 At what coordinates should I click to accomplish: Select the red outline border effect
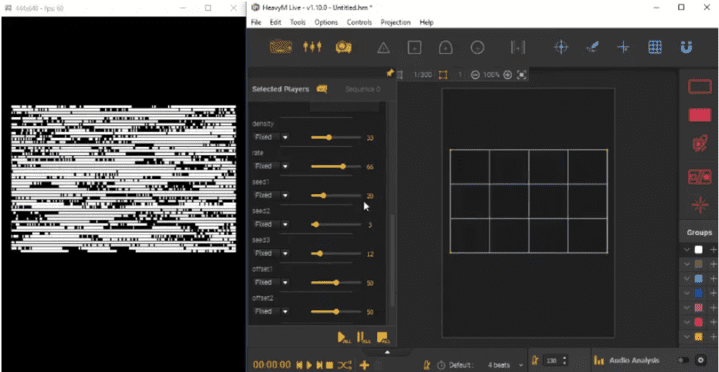700,87
